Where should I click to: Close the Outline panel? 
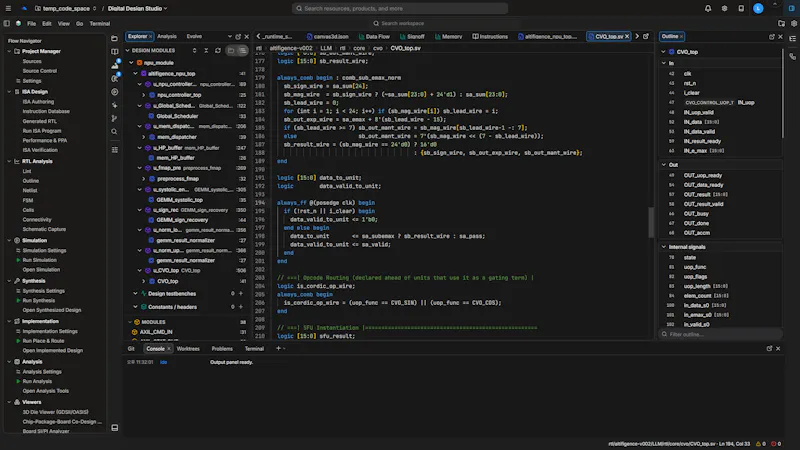[780, 37]
